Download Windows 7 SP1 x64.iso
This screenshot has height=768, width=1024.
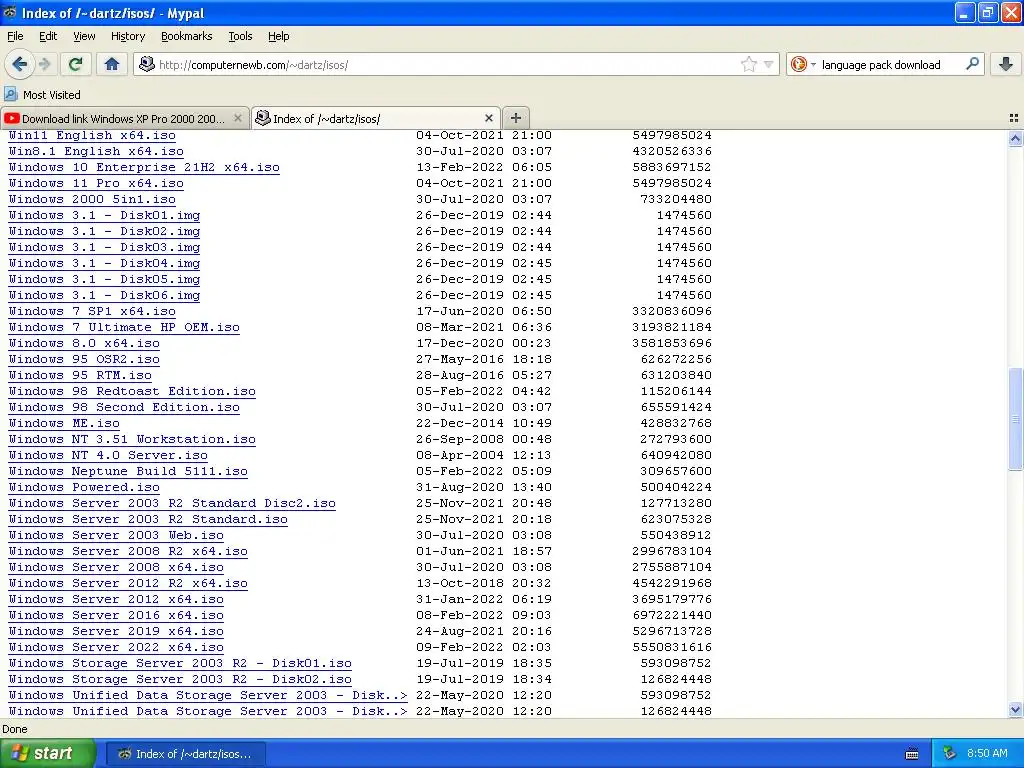coord(92,311)
